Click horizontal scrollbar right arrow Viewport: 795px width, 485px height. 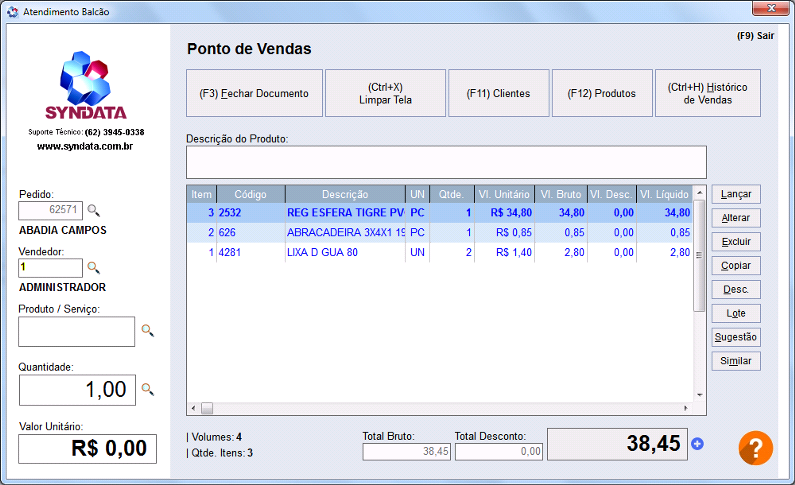686,408
